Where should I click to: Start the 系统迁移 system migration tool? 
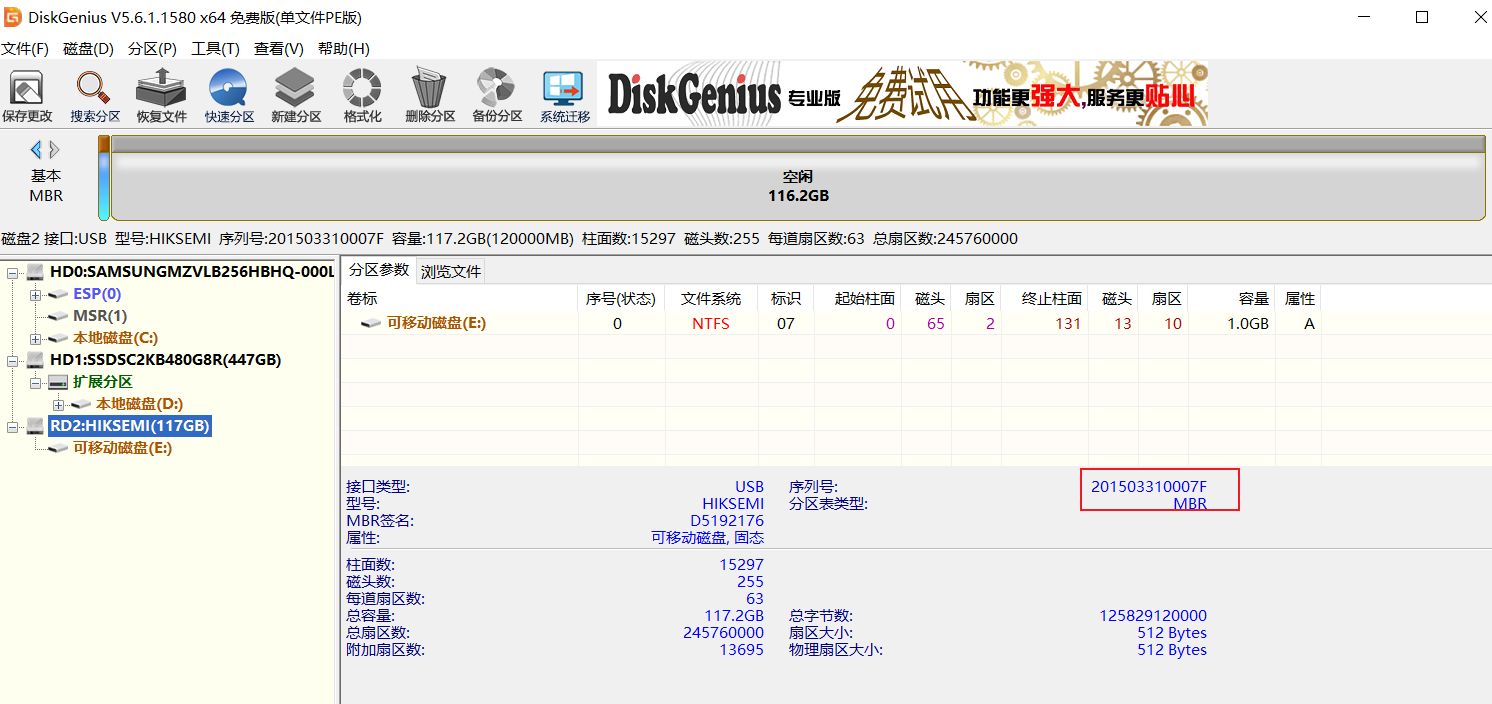[x=565, y=96]
